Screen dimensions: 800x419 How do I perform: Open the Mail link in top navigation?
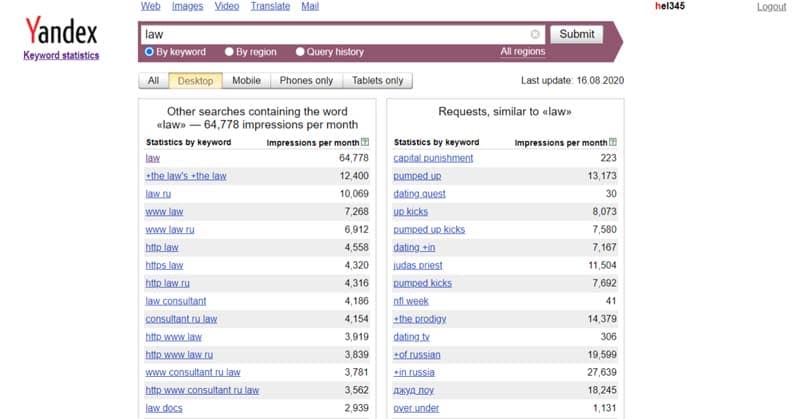click(310, 6)
